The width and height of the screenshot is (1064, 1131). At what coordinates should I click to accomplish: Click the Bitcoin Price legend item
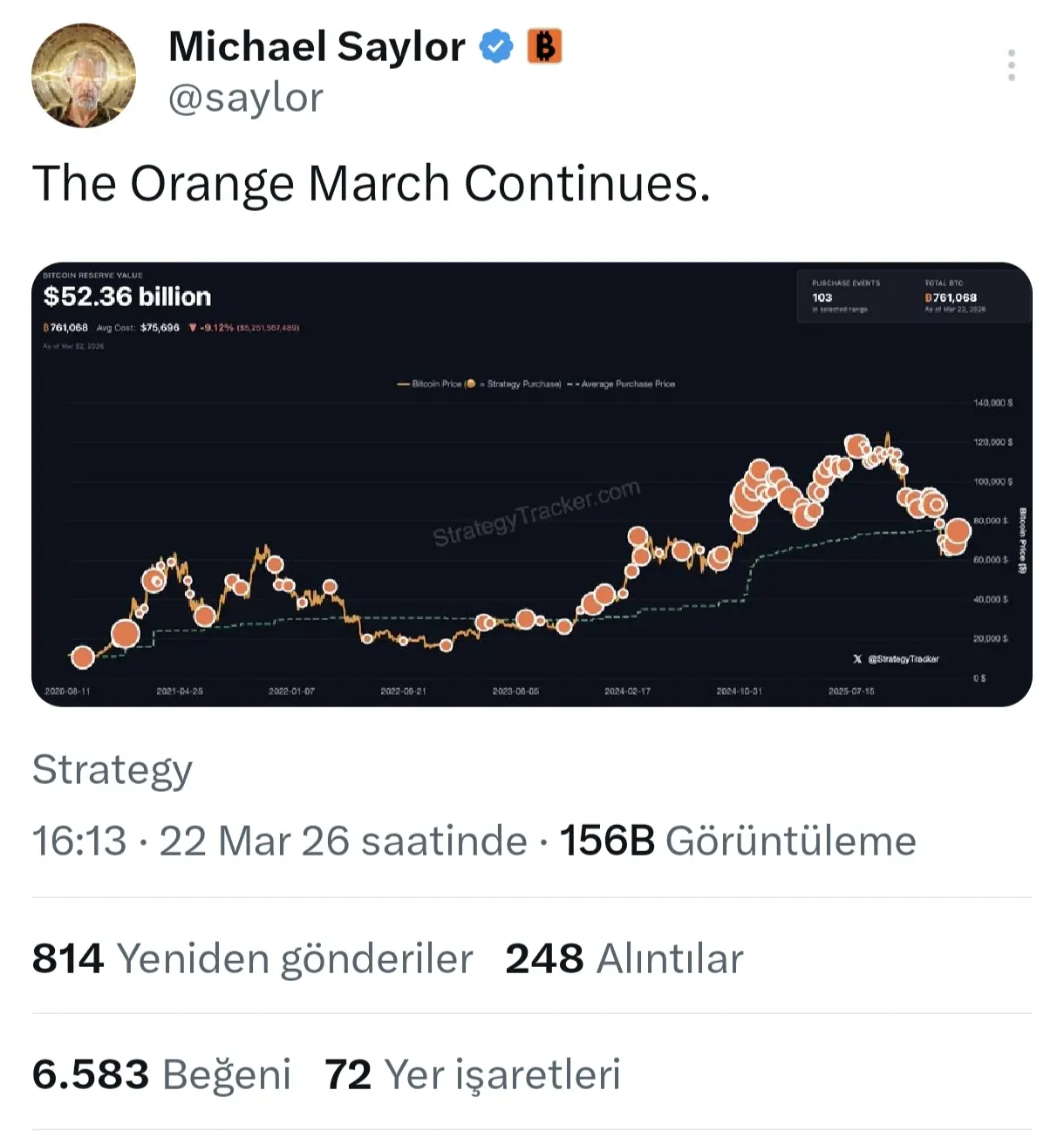[x=430, y=384]
